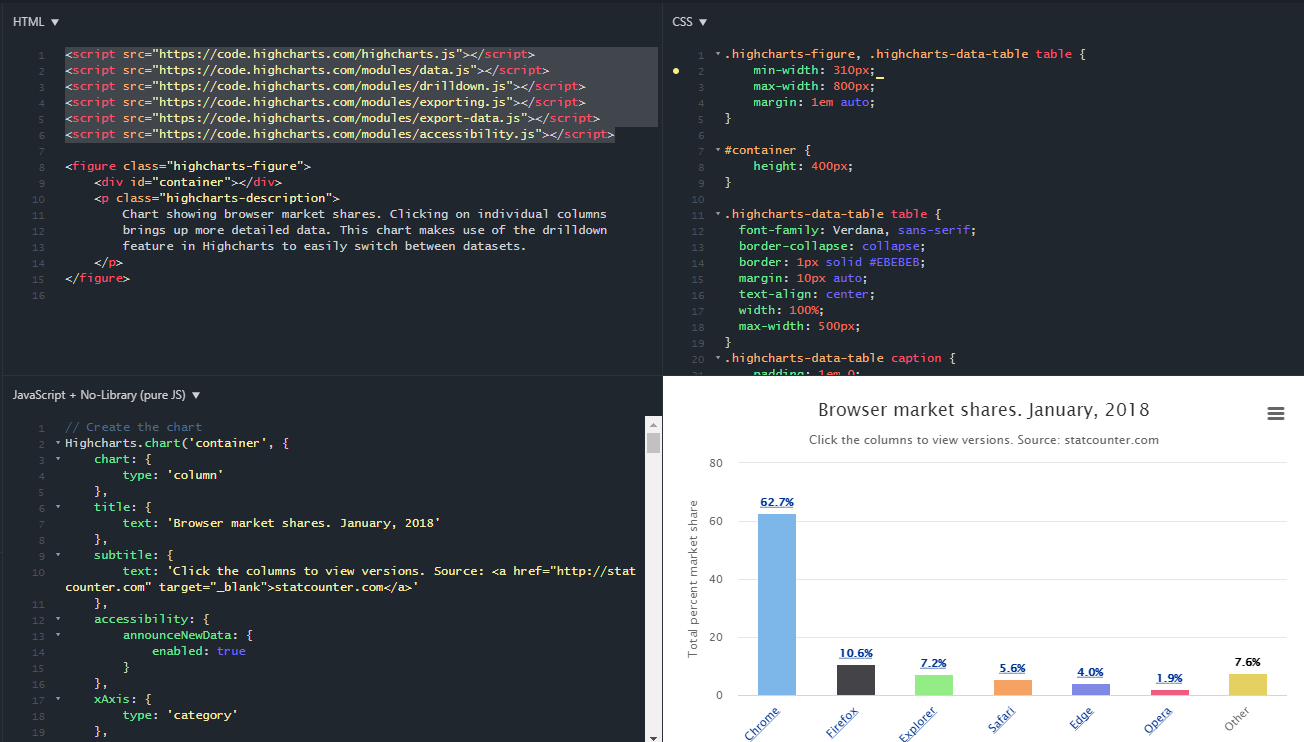
Task: Open the statcounter.com source link in chart subtitle
Action: point(1110,440)
